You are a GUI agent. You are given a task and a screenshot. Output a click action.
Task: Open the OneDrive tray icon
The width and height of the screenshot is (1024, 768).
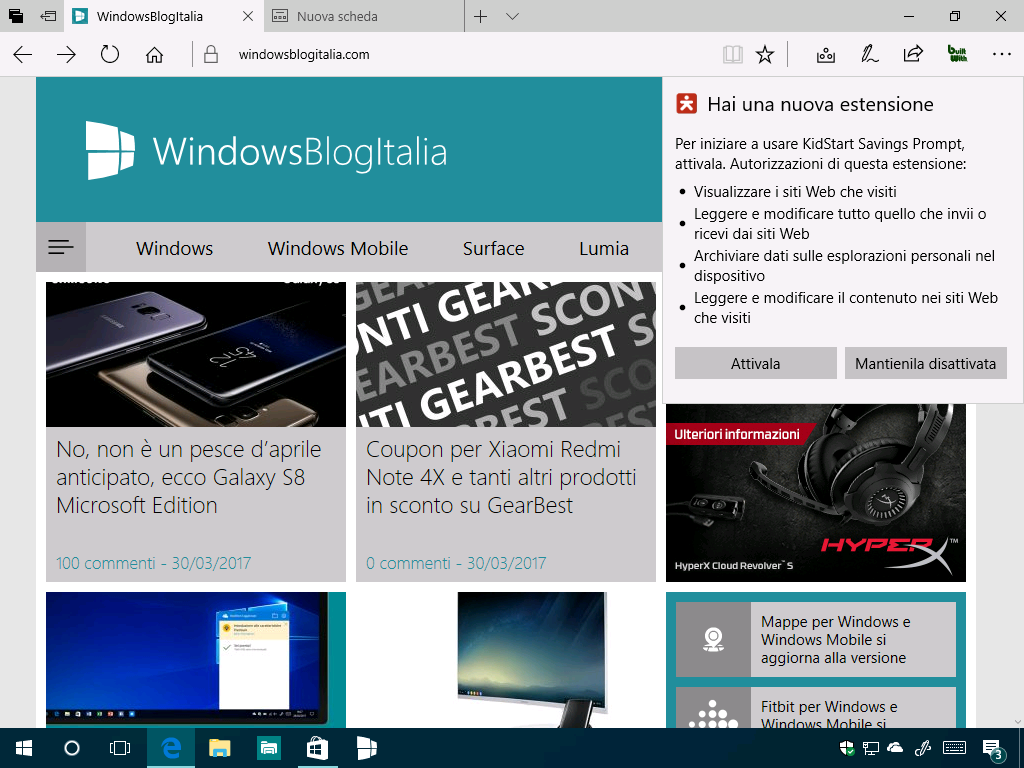(895, 748)
